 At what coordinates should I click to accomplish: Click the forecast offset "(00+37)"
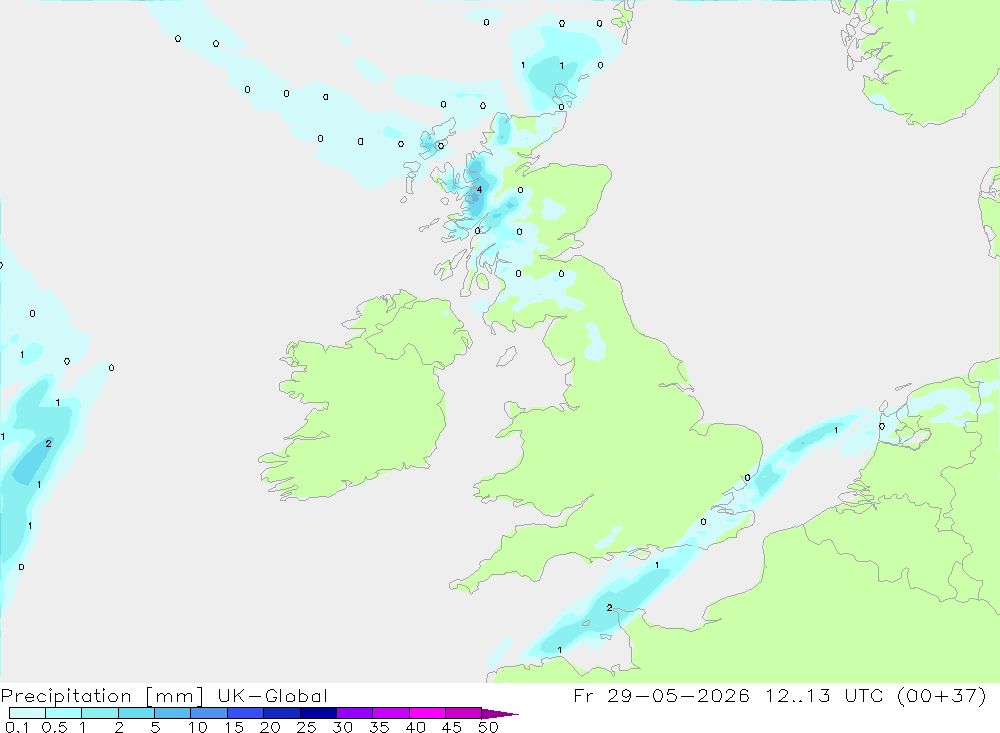[941, 695]
